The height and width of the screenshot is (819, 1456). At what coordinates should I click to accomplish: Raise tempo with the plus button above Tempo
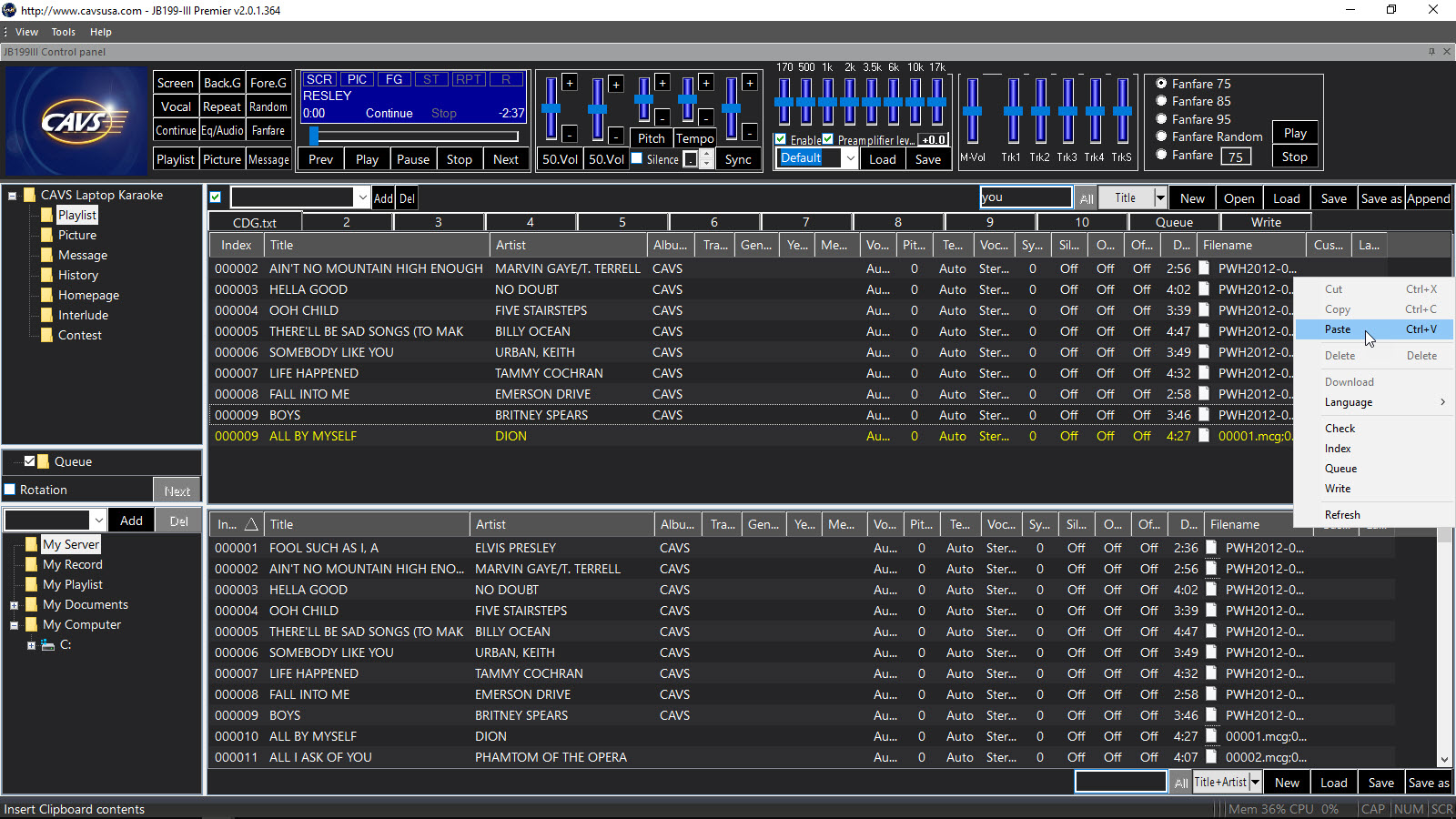tap(706, 83)
